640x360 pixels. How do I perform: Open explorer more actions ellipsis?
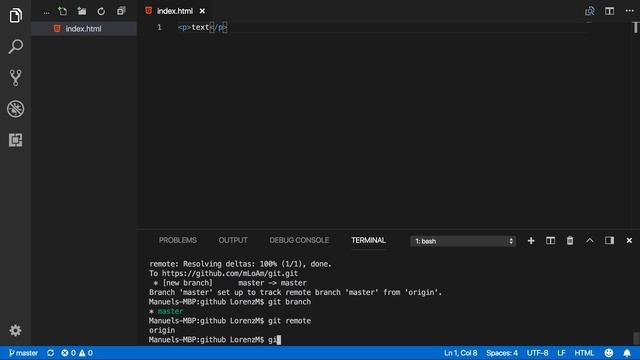point(47,12)
